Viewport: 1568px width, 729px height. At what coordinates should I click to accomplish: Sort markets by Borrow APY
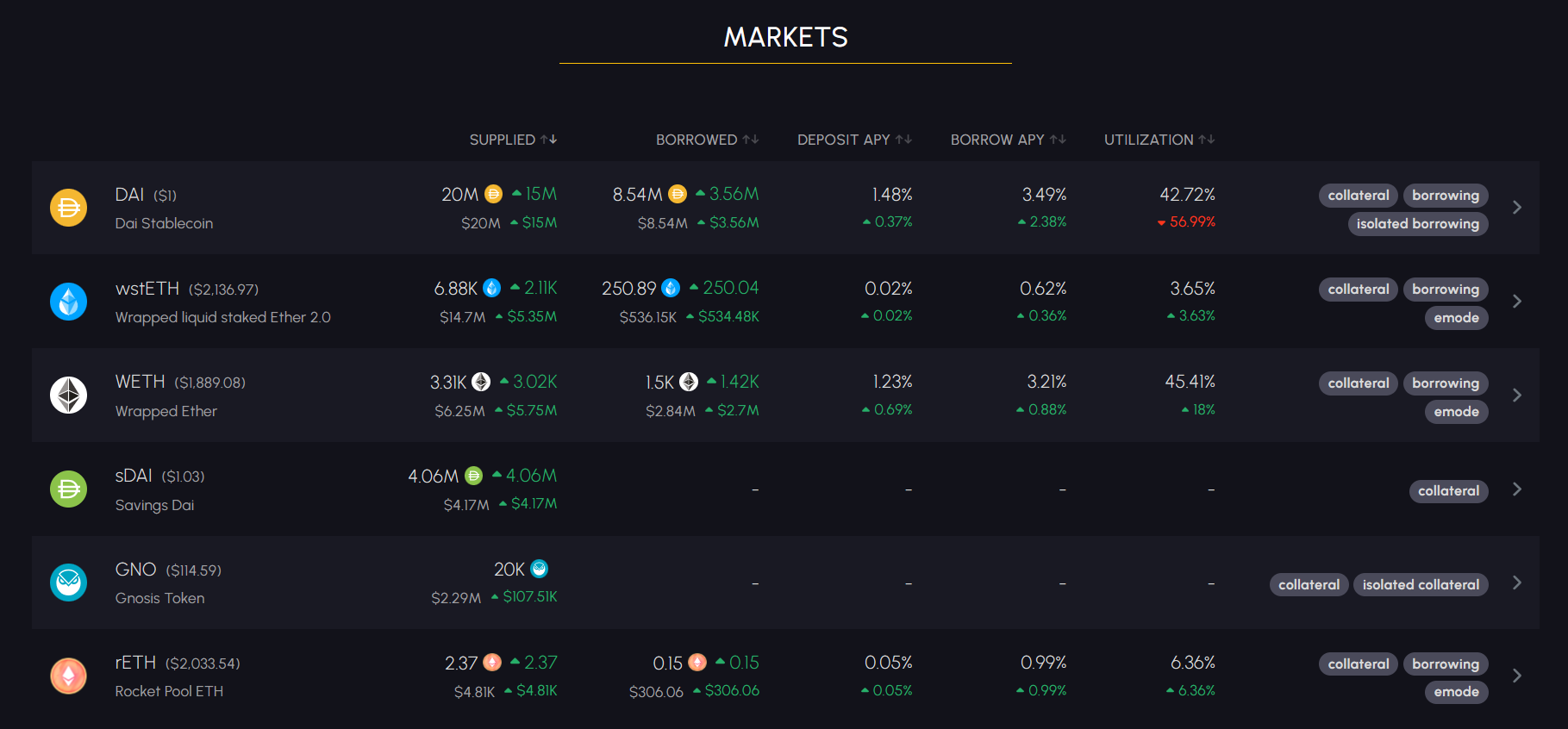point(1008,140)
